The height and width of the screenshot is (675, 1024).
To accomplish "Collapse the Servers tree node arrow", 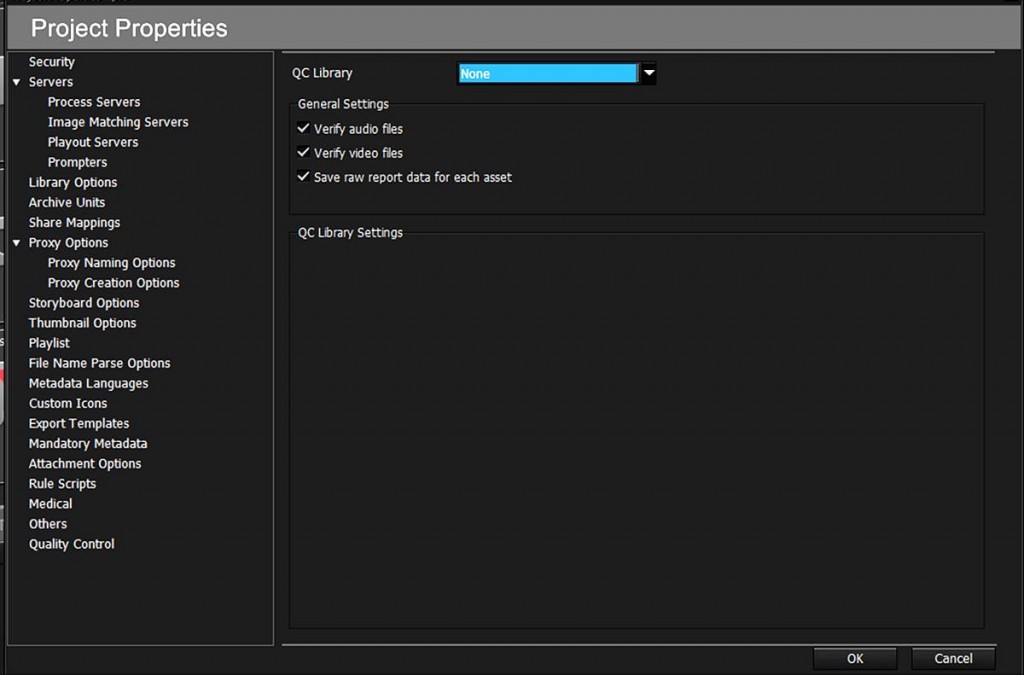I will [x=16, y=82].
